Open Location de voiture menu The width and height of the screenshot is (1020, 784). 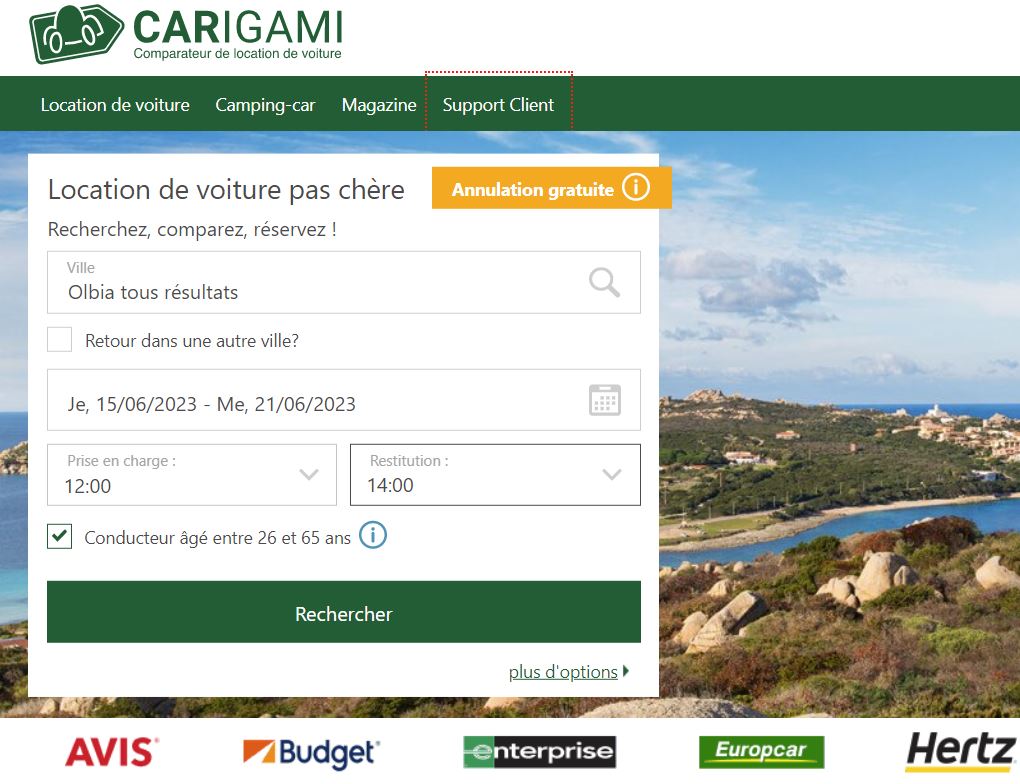point(115,105)
